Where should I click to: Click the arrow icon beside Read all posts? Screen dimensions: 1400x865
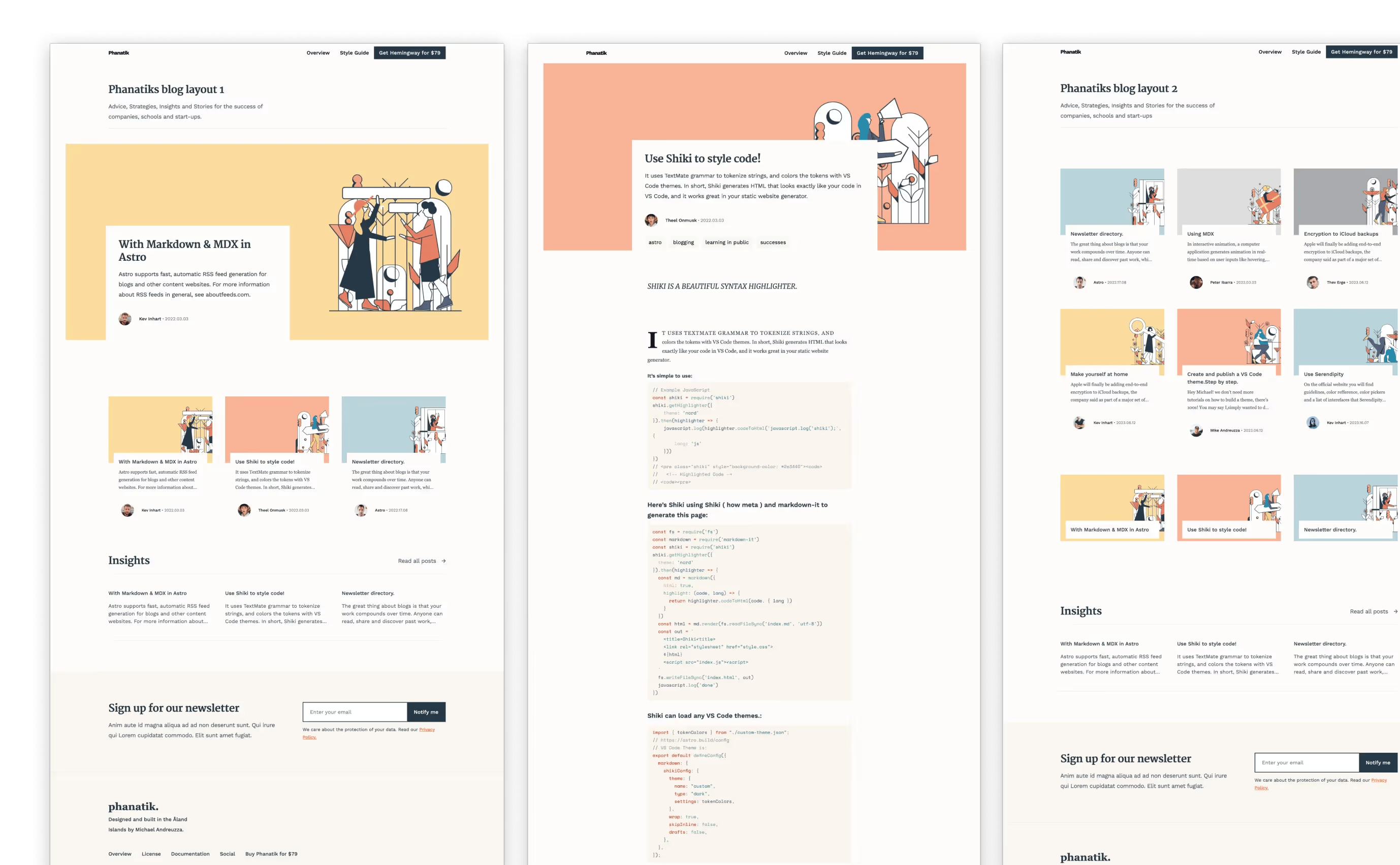(x=445, y=561)
